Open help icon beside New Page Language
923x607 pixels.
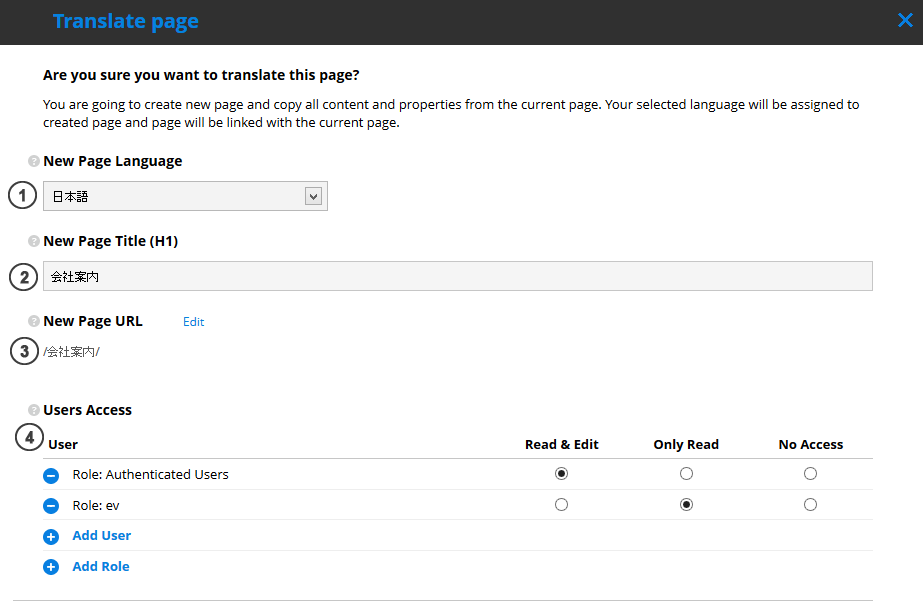[x=34, y=161]
